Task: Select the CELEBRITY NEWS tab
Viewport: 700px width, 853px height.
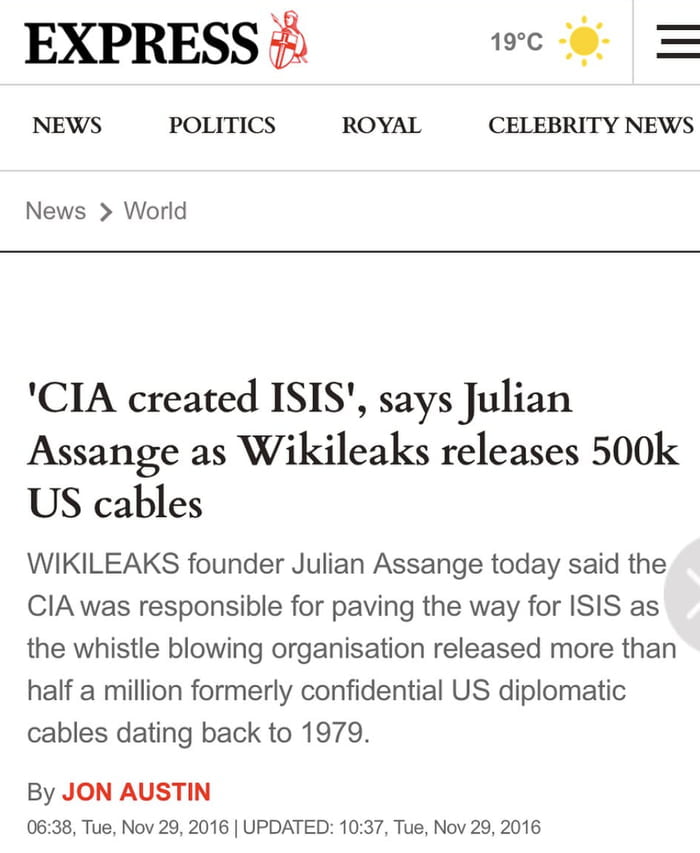Action: pos(590,125)
